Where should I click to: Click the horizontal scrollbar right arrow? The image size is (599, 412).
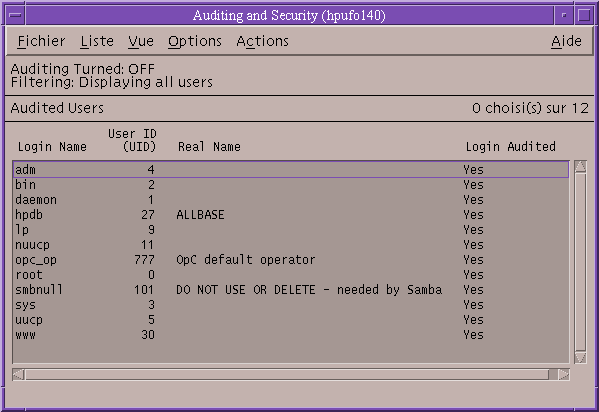click(564, 375)
